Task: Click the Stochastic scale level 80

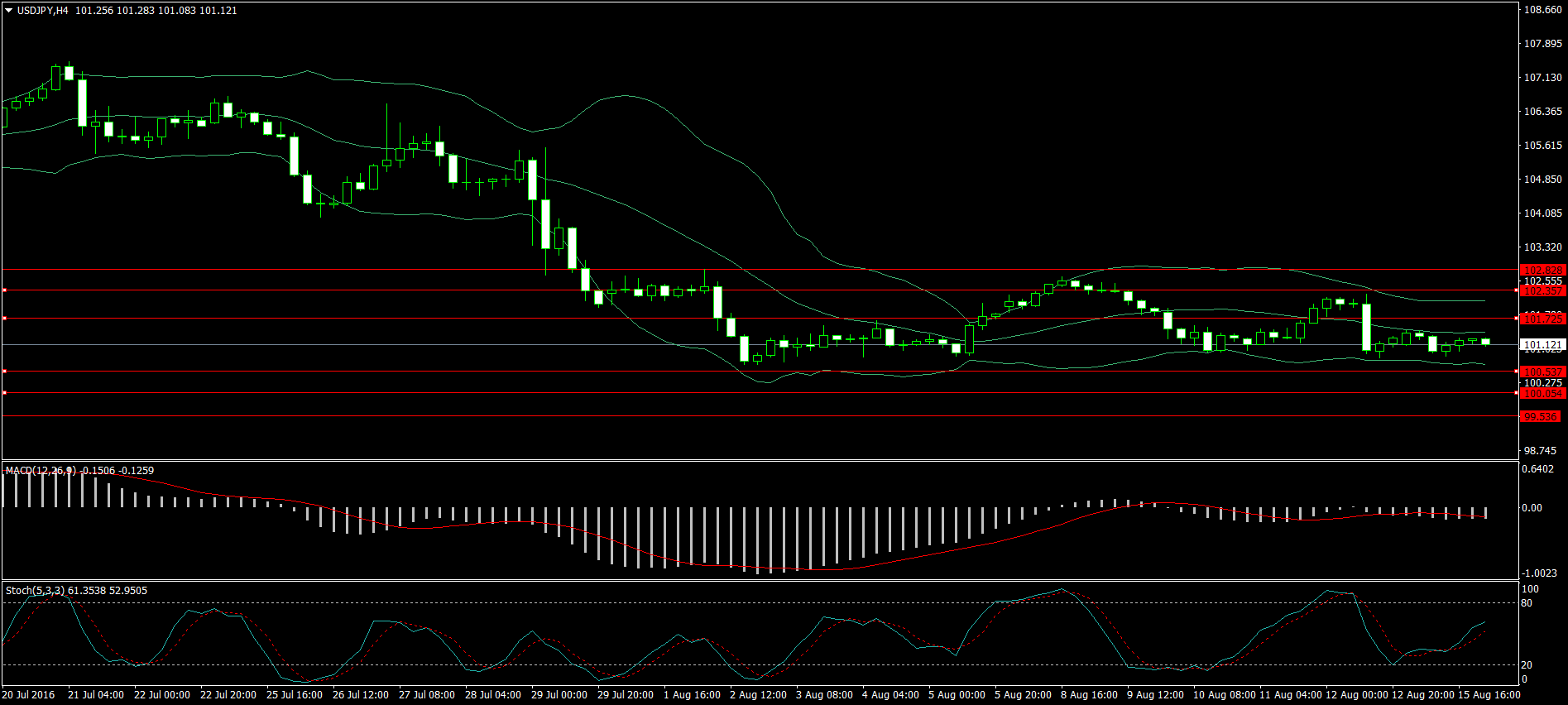Action: [1527, 603]
